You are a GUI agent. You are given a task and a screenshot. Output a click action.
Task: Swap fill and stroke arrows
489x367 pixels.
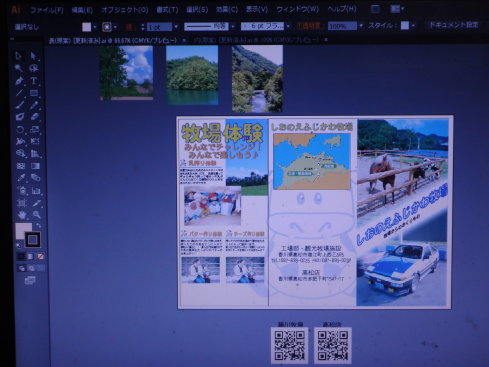coord(38,226)
